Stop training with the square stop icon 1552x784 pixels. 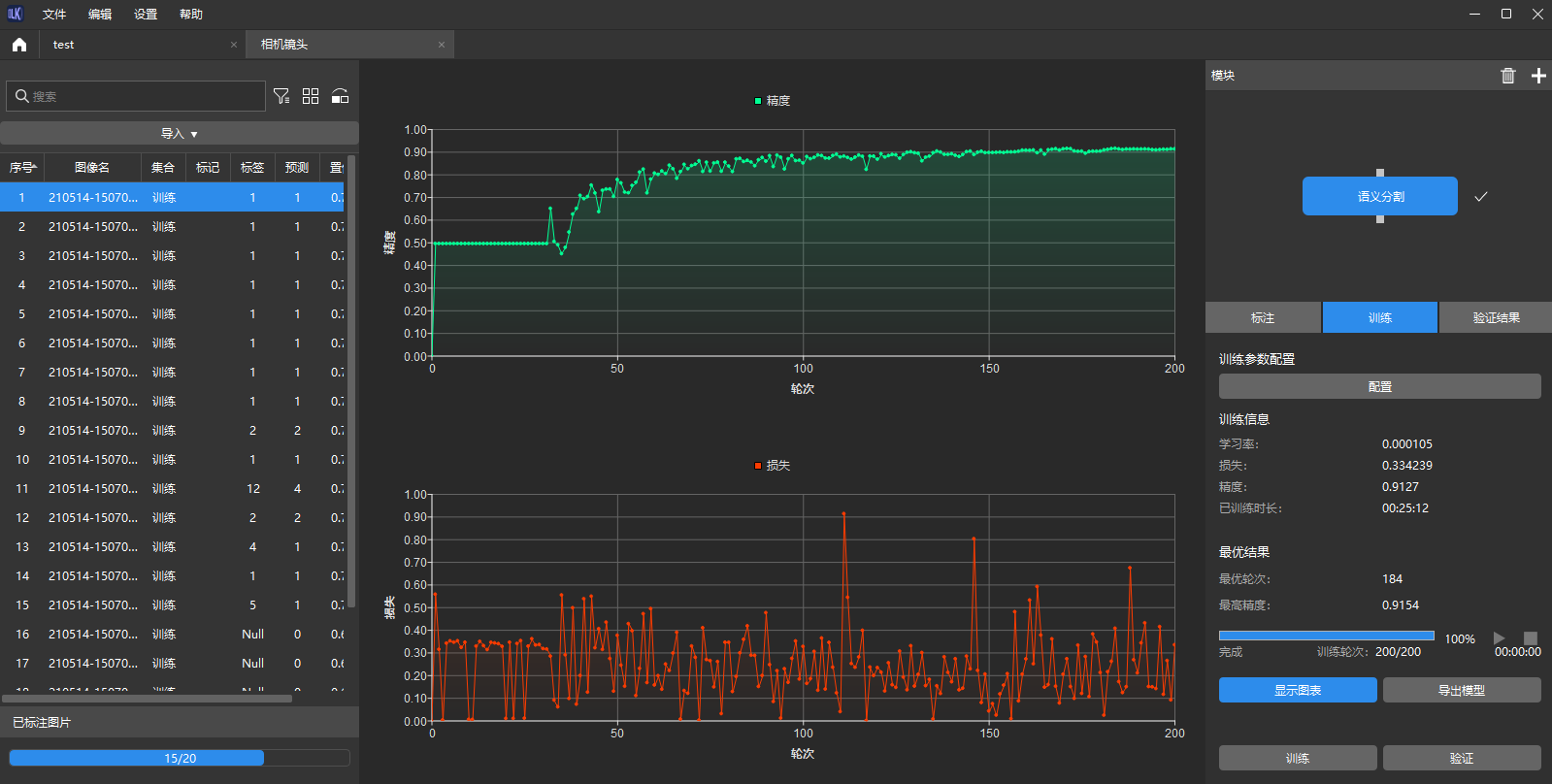(x=1531, y=638)
